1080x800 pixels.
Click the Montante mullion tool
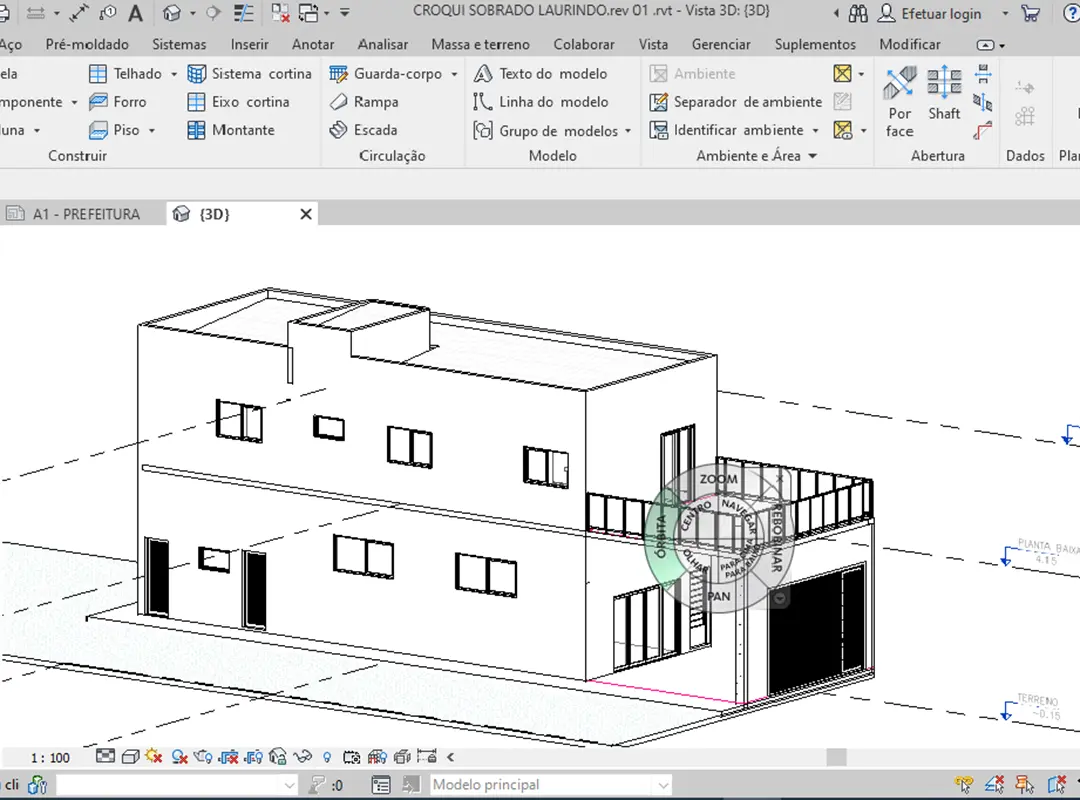pos(231,130)
